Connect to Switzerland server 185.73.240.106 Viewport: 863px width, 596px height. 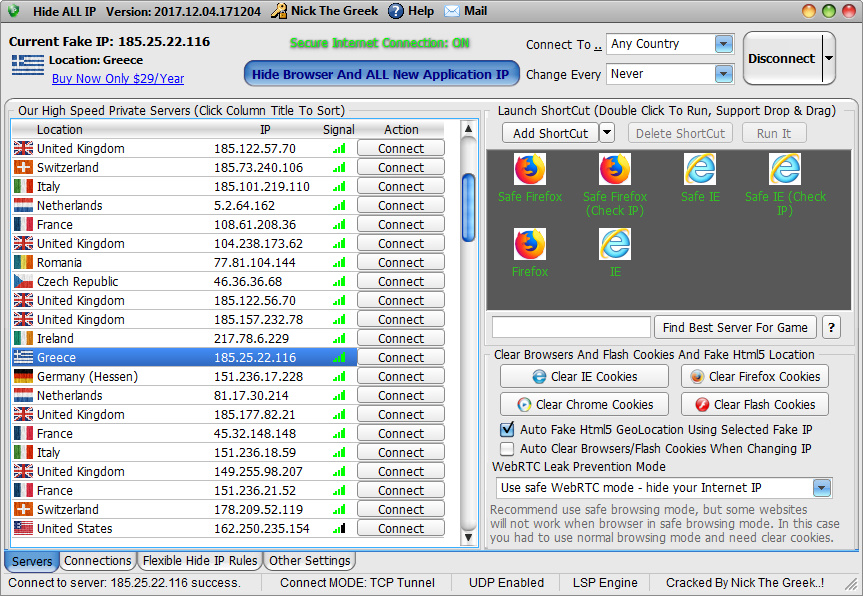point(401,167)
